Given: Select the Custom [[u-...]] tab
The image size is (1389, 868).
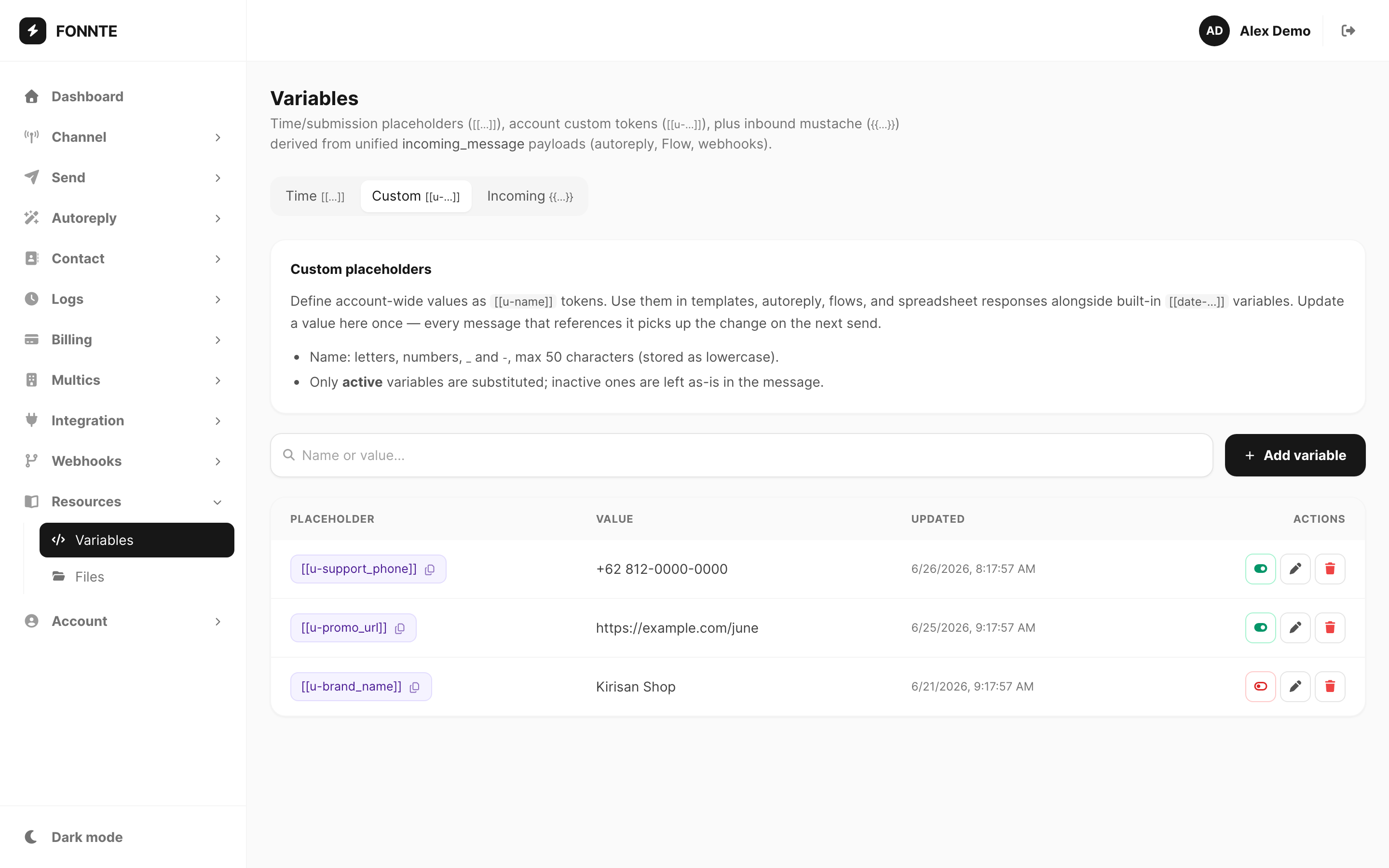Looking at the screenshot, I should click(416, 196).
